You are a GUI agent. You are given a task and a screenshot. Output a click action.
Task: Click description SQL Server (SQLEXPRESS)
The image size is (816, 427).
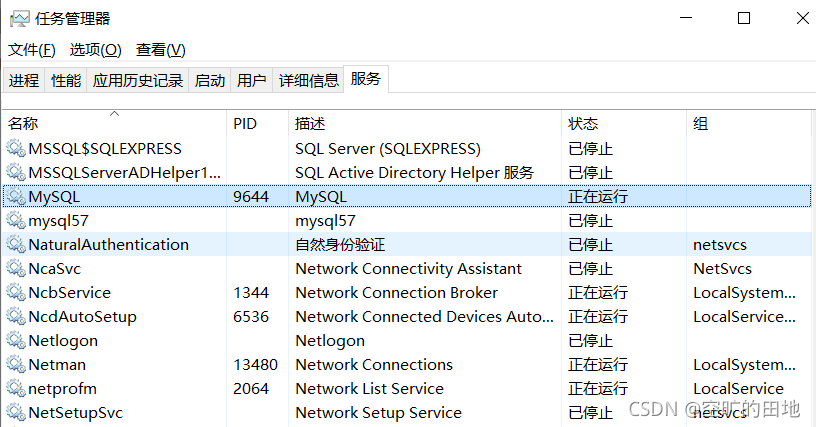click(388, 149)
